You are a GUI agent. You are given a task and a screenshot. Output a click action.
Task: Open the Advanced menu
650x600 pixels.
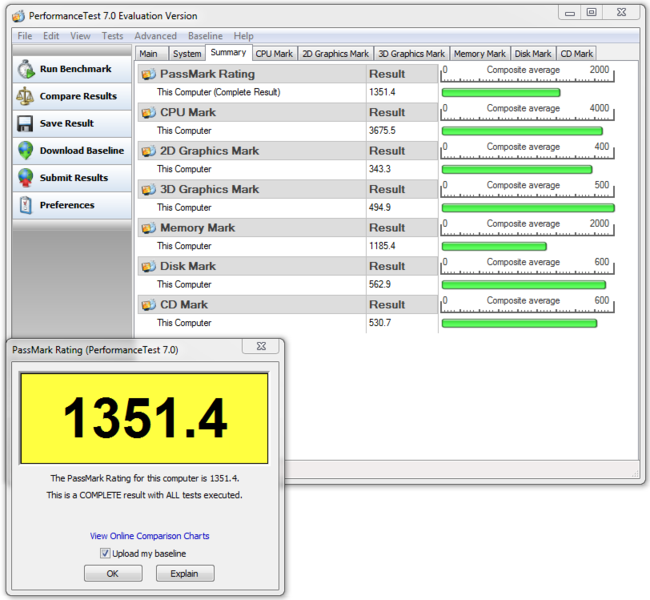[155, 36]
